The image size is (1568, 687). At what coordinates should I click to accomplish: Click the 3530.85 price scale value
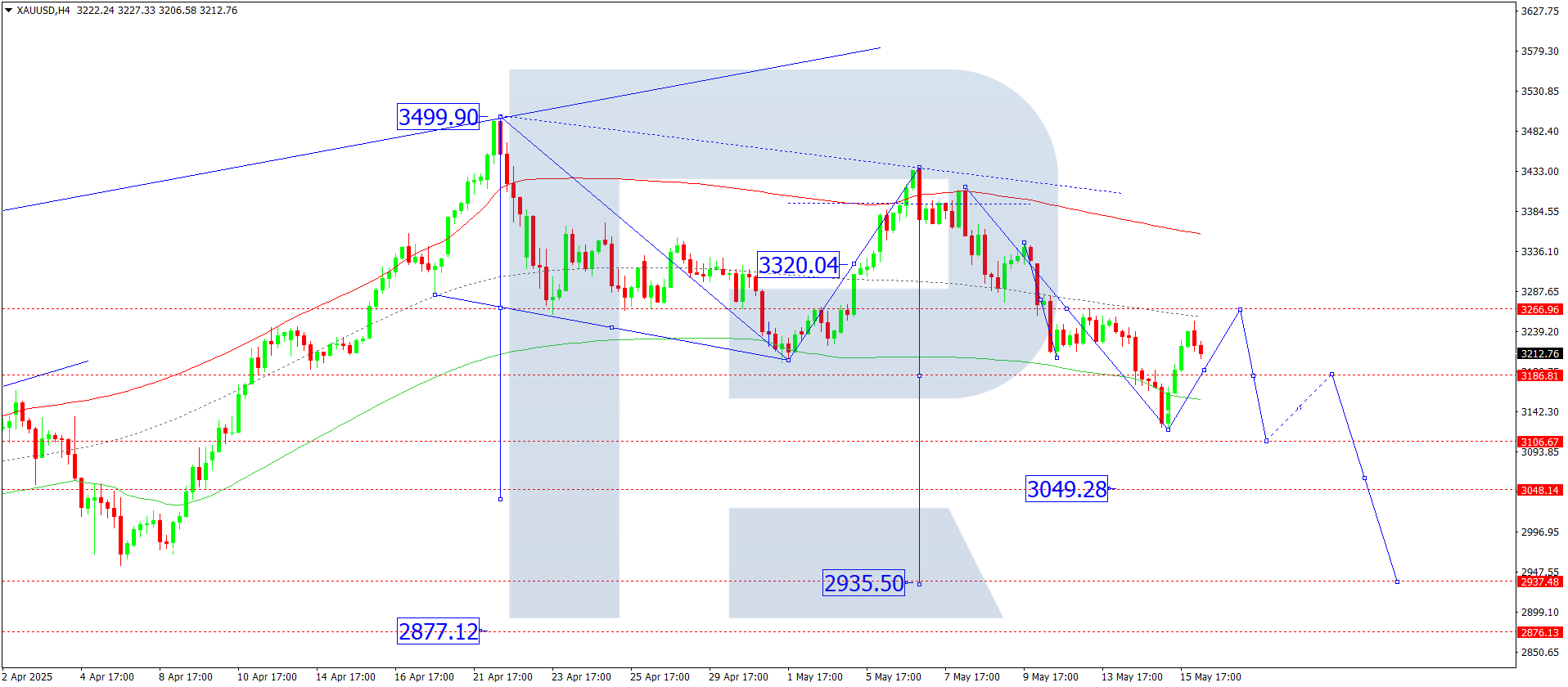click(1539, 92)
